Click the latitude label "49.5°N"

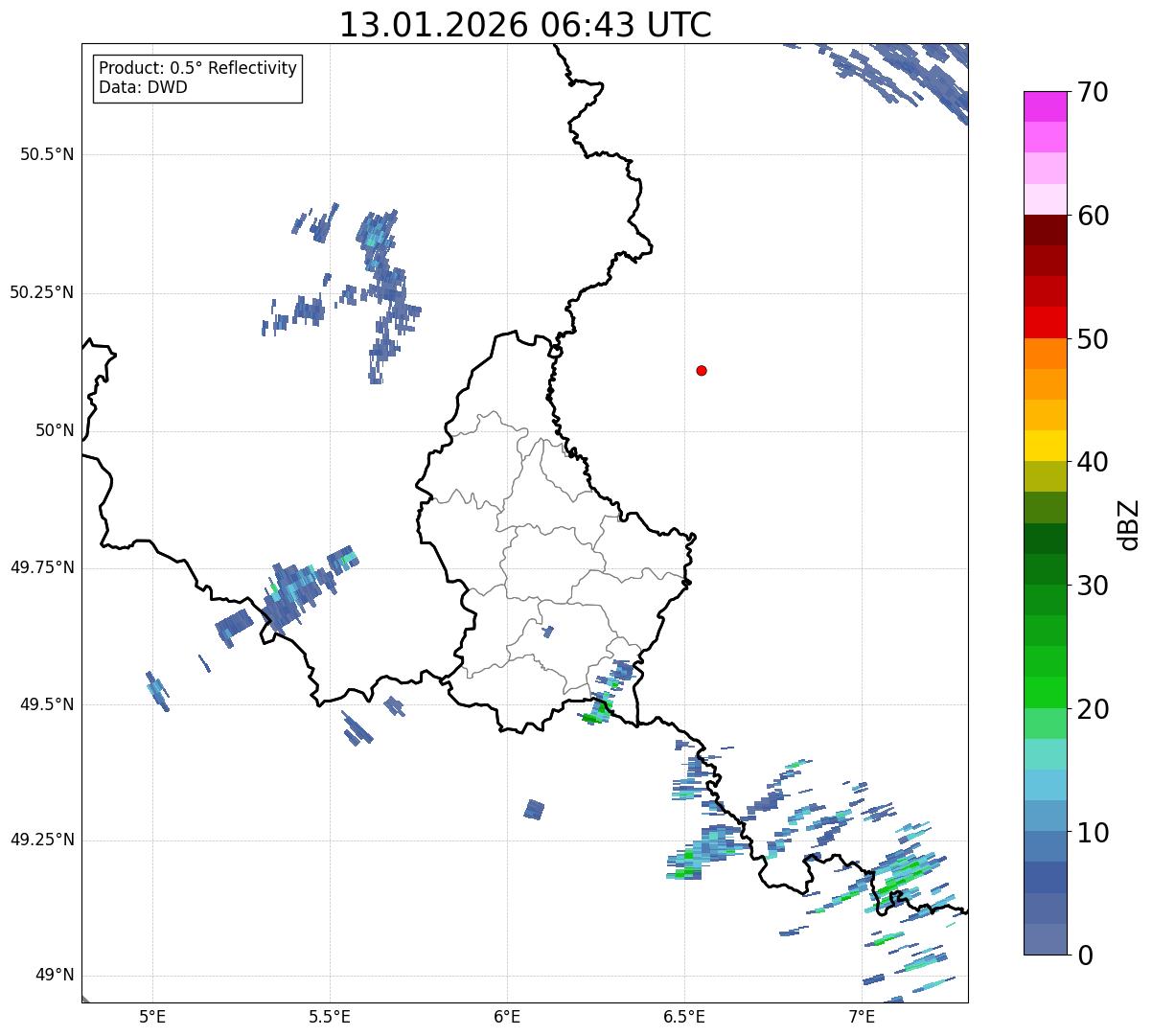click(x=47, y=704)
